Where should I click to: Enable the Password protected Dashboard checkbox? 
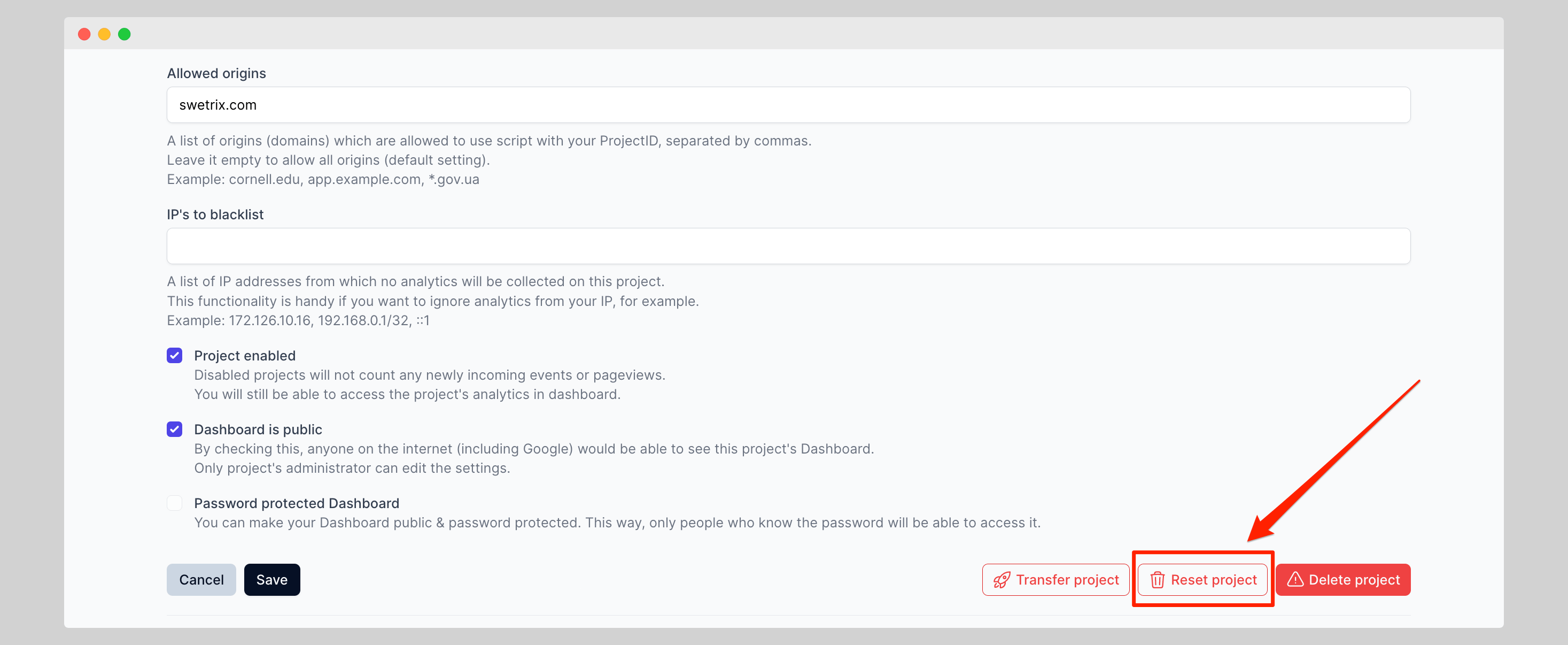click(175, 503)
